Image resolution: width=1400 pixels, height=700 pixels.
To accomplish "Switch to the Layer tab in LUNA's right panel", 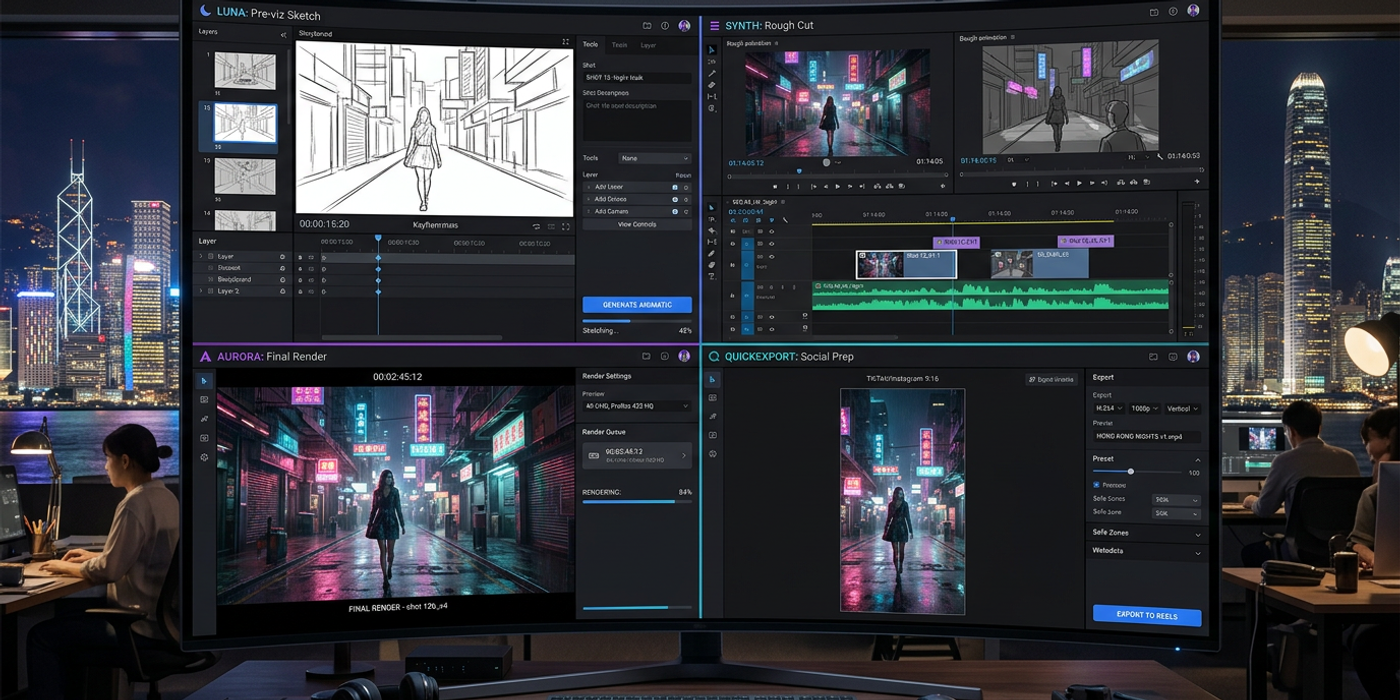I will pyautogui.click(x=648, y=45).
